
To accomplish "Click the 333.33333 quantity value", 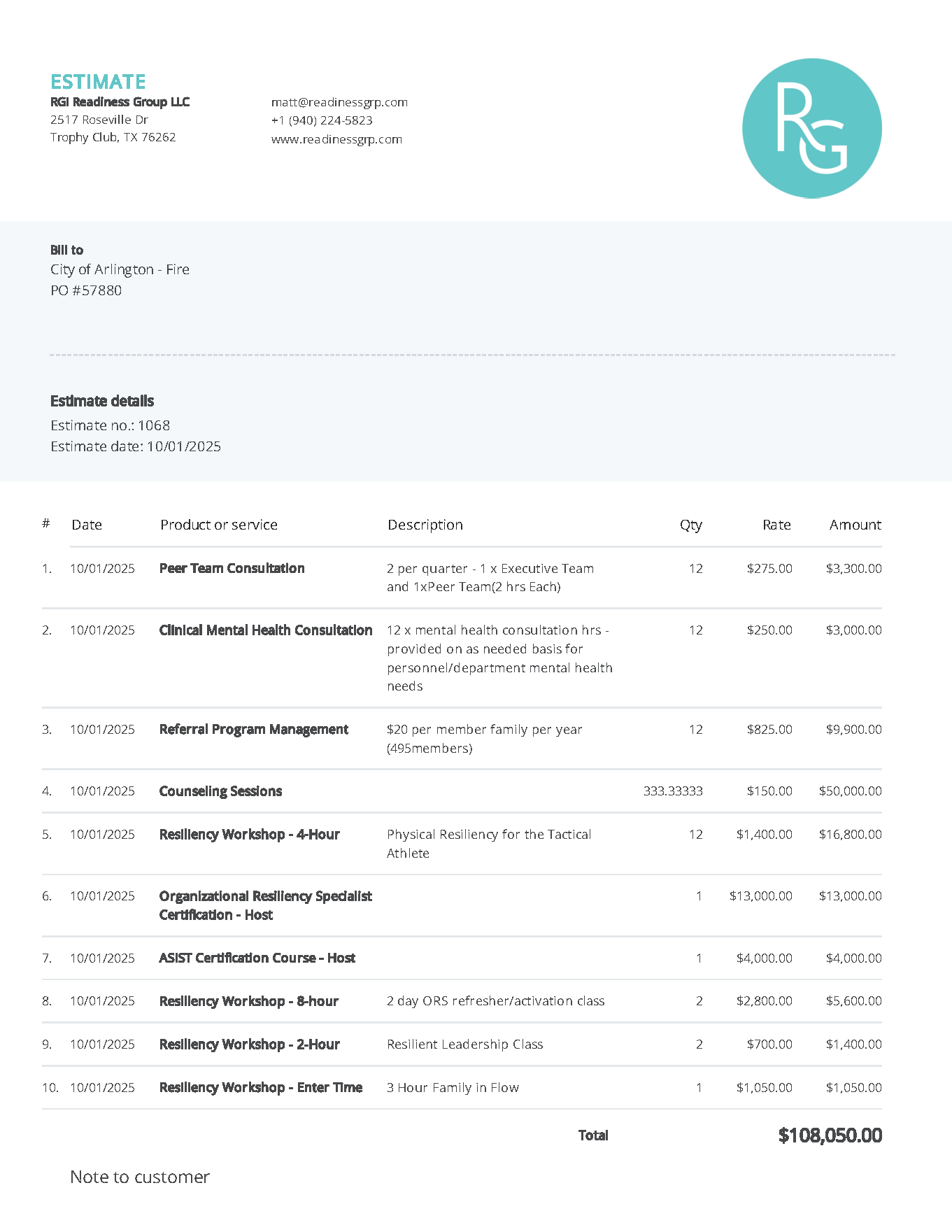I will 673,791.
